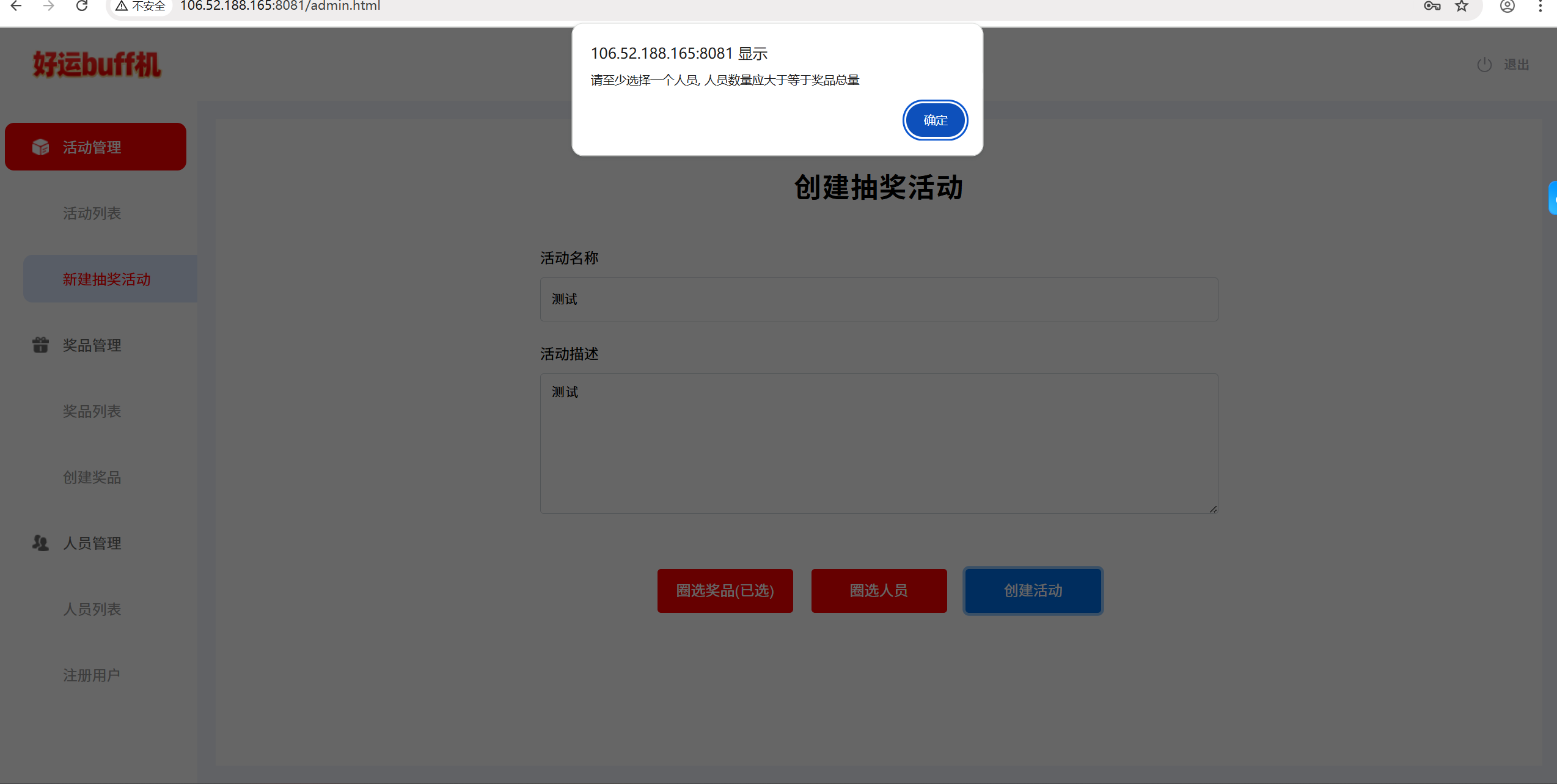Image resolution: width=1557 pixels, height=784 pixels.
Task: Click the browser back arrow
Action: pos(16,6)
